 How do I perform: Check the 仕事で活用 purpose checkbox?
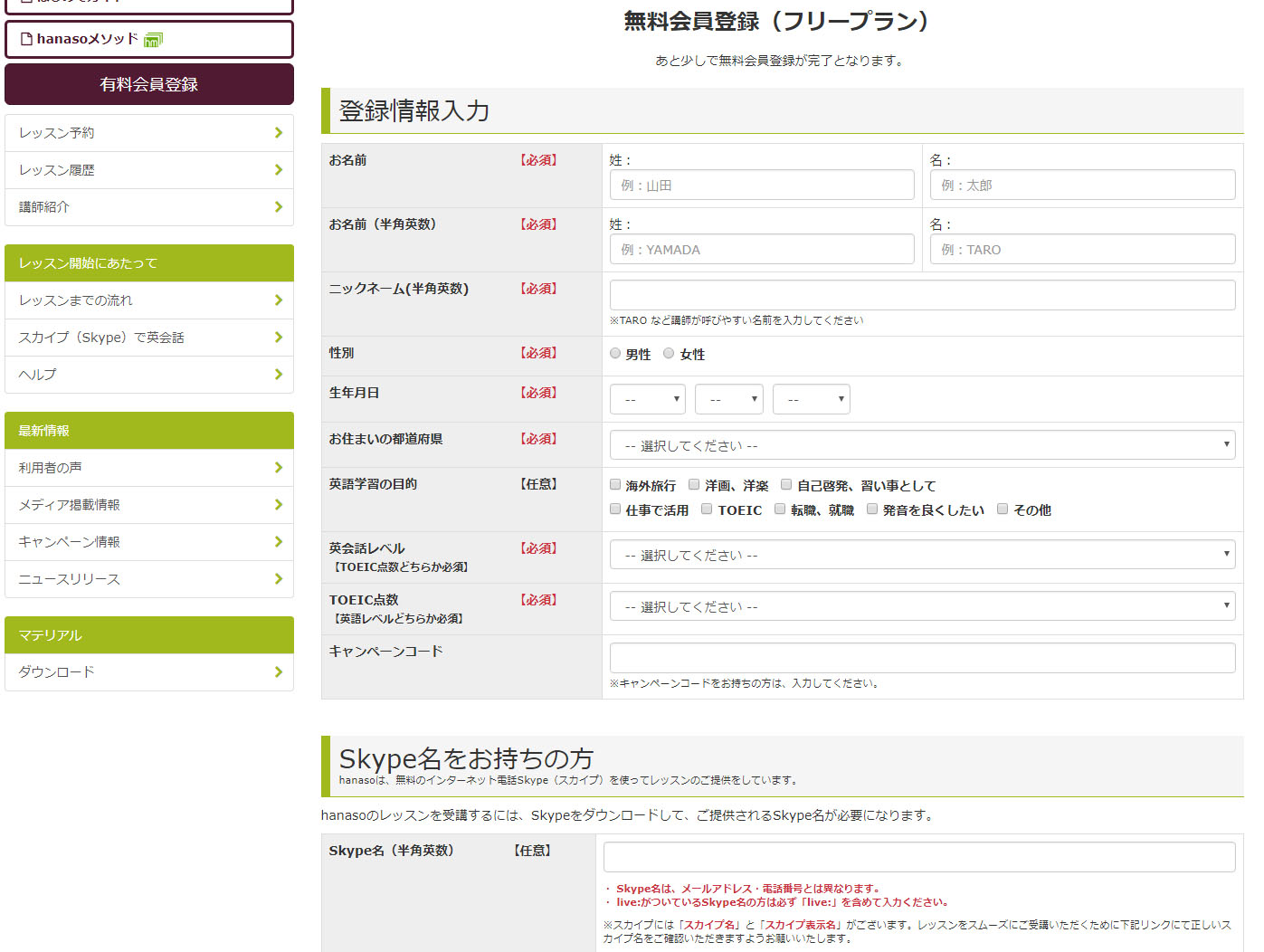coord(615,509)
